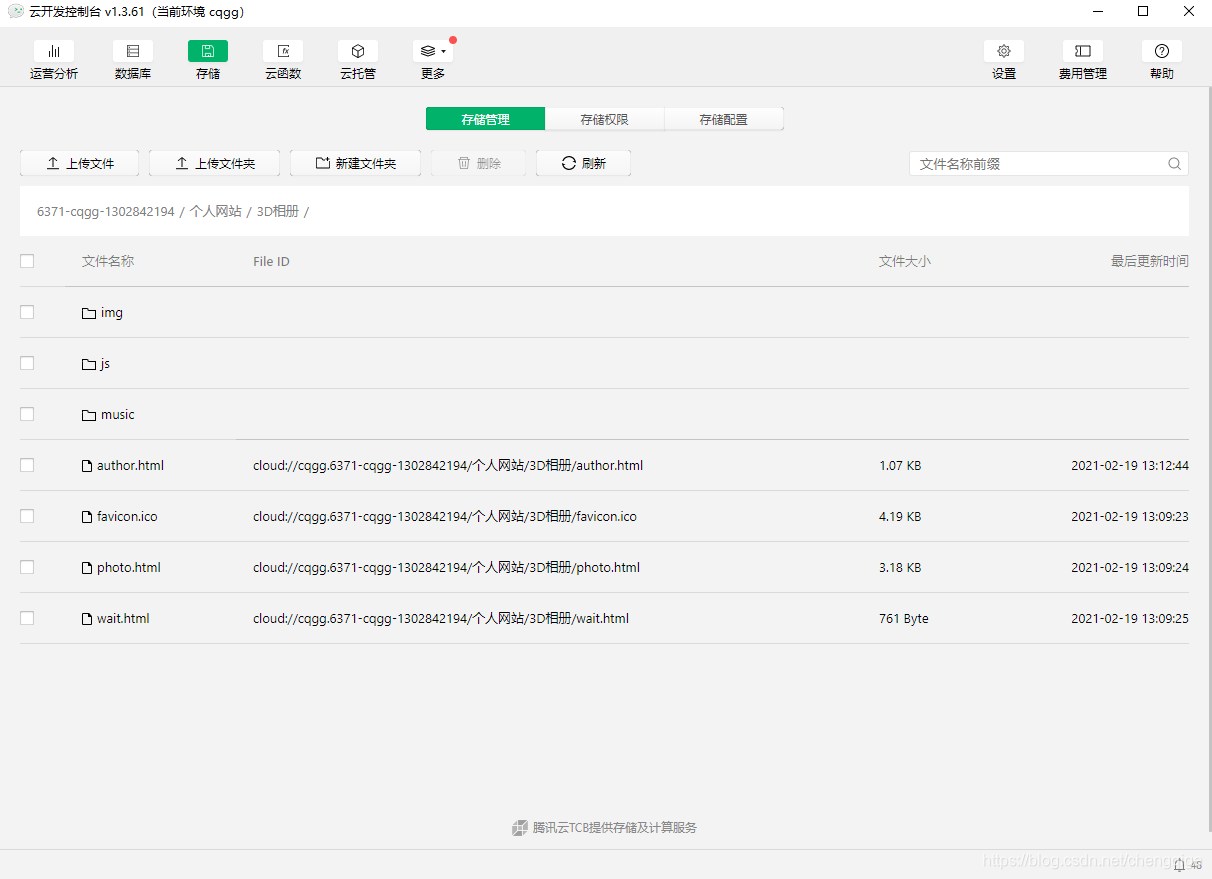Screen dimensions: 1212x879
Task: Open the 云托管 cloud hosting icon
Action: pyautogui.click(x=358, y=51)
